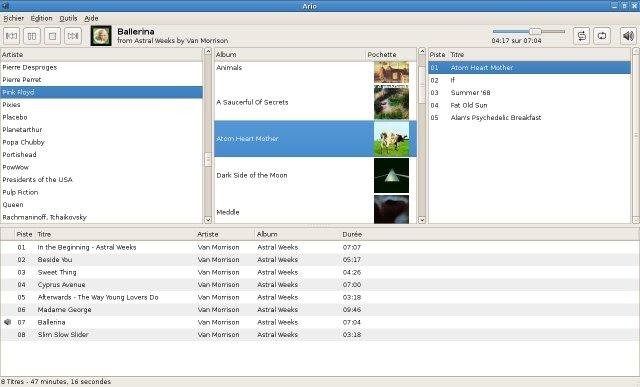Select playlist row Madame George
The height and width of the screenshot is (387, 640).
[x=320, y=309]
